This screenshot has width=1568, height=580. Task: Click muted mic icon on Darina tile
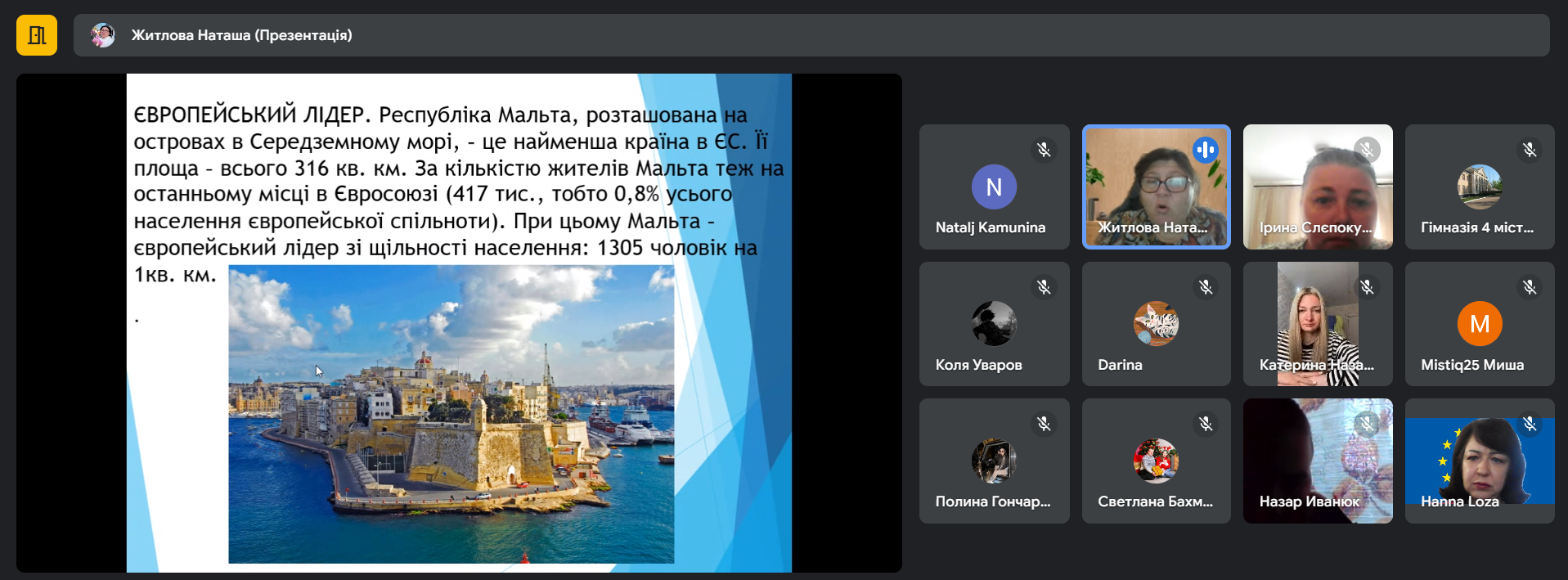pyautogui.click(x=1206, y=287)
